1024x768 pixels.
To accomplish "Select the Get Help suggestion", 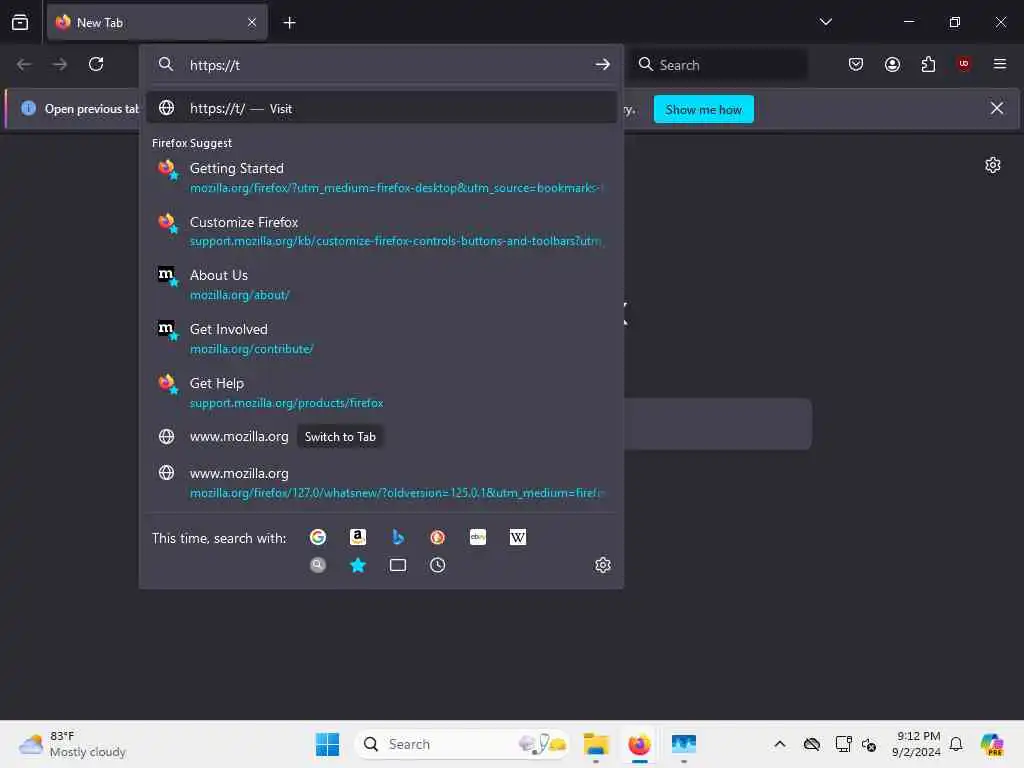I will (381, 392).
